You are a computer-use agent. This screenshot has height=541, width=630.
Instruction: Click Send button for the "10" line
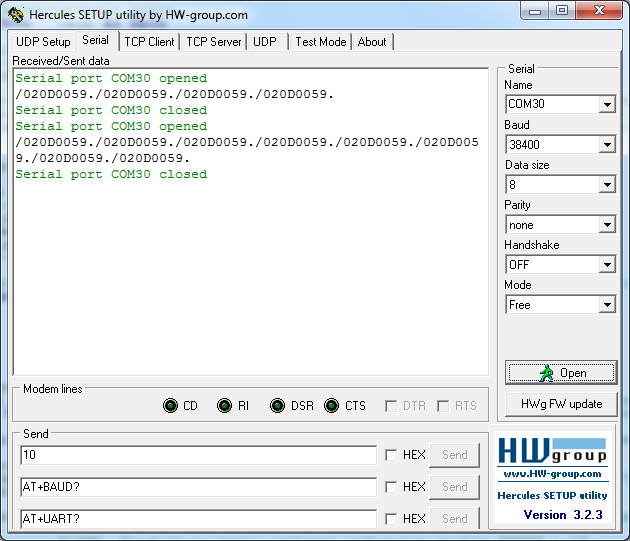point(454,455)
